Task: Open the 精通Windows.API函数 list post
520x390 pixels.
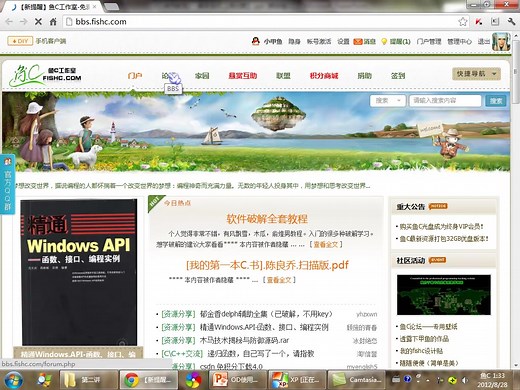Action: (264, 327)
